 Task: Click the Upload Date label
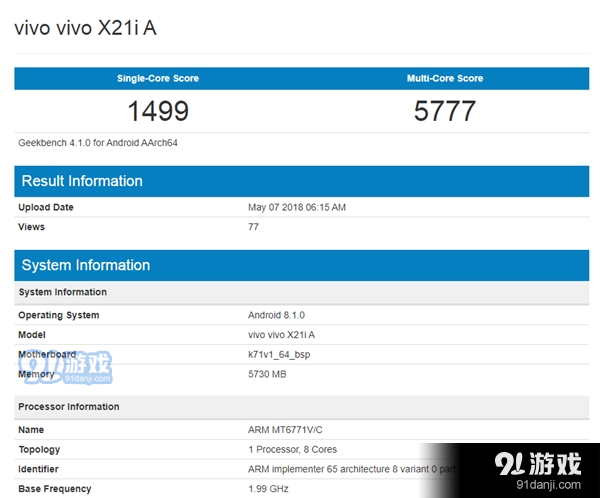point(46,207)
